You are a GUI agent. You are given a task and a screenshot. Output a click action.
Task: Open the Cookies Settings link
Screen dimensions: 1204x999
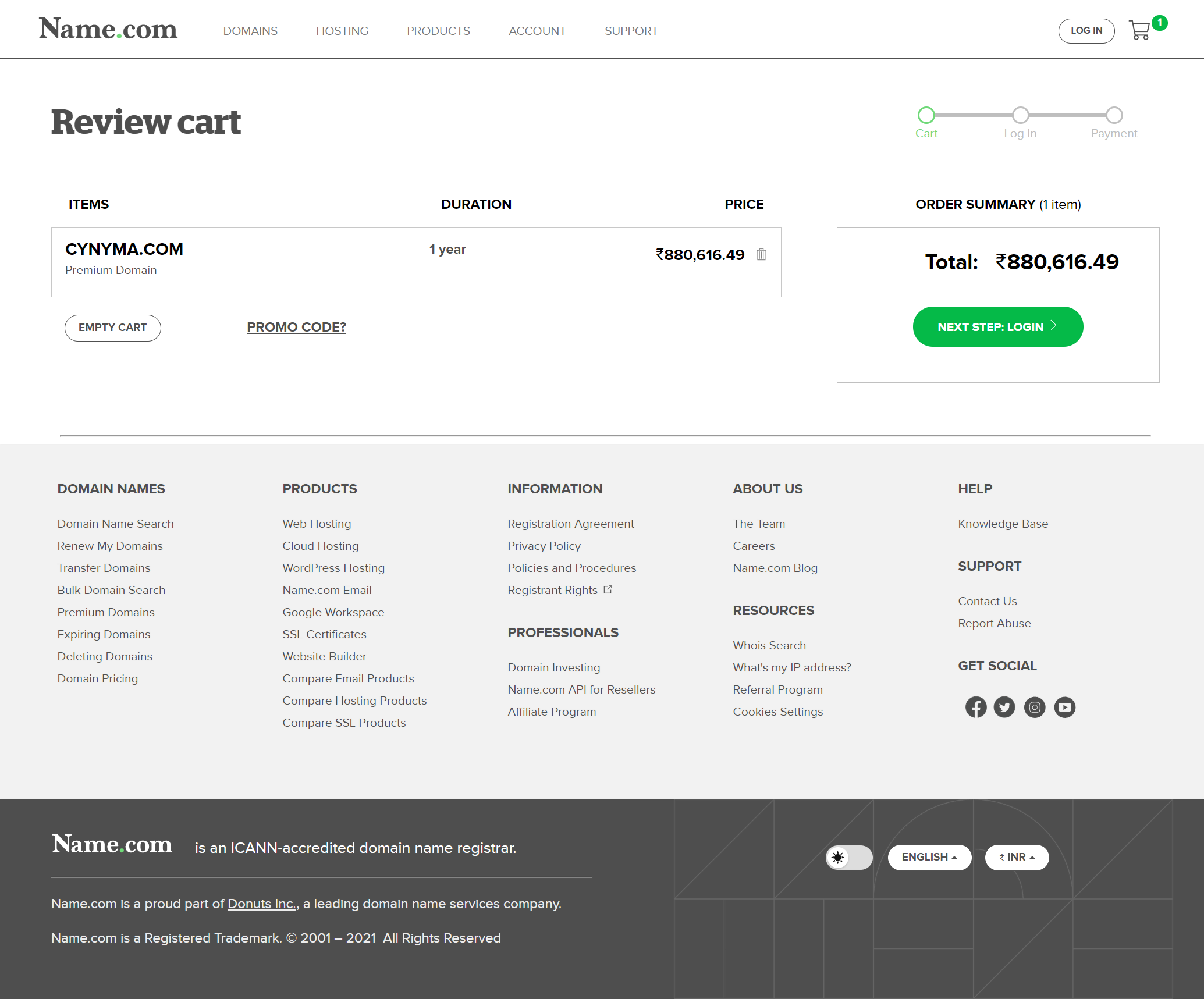[x=777, y=712]
